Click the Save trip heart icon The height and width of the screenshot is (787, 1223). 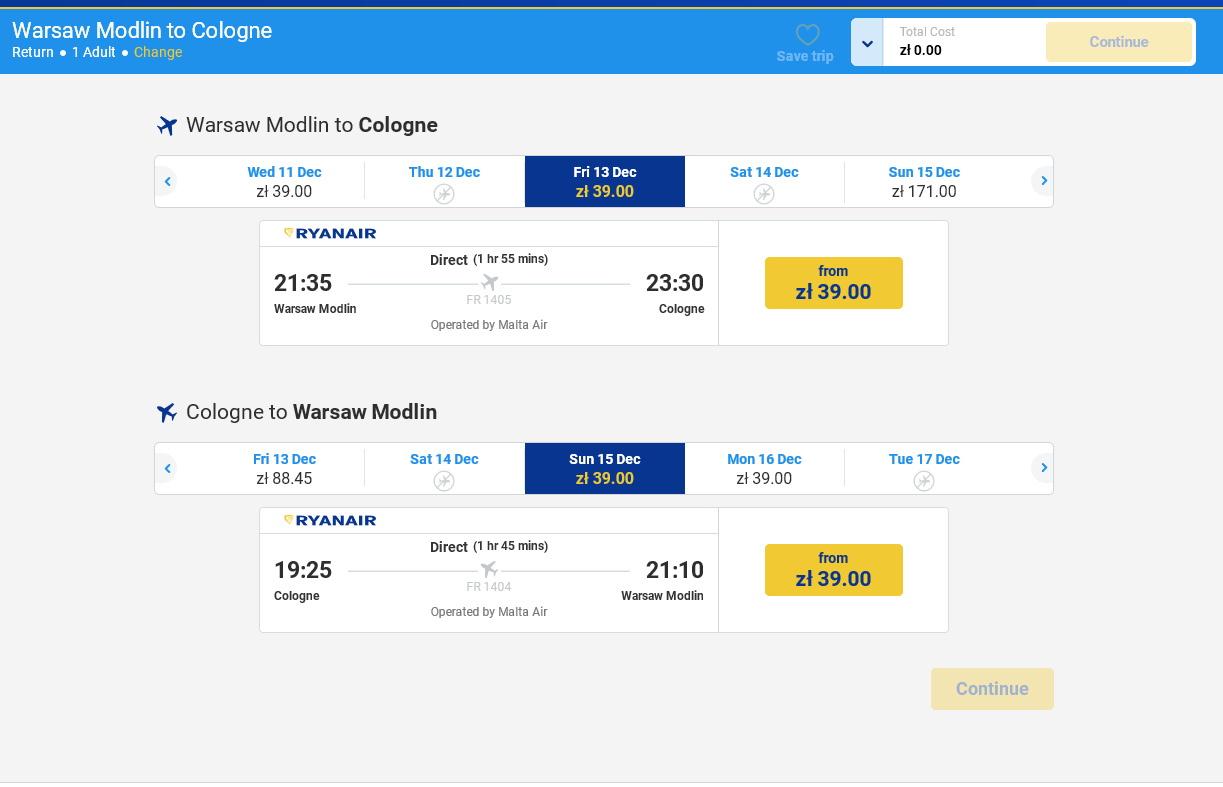[808, 35]
